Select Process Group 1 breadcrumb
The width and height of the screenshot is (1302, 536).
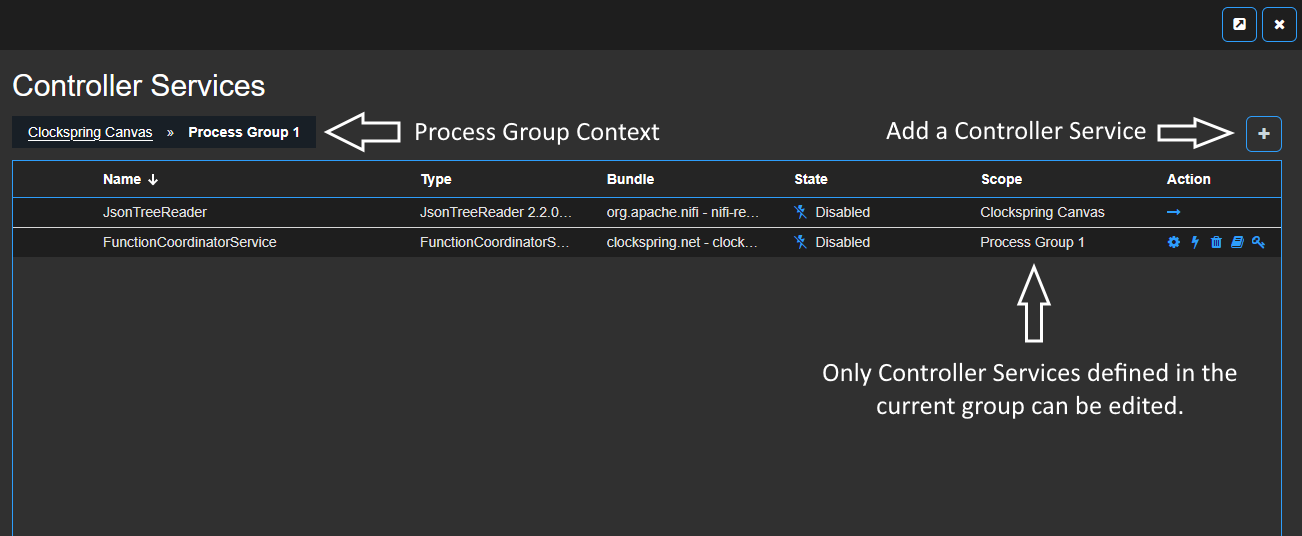click(x=244, y=132)
